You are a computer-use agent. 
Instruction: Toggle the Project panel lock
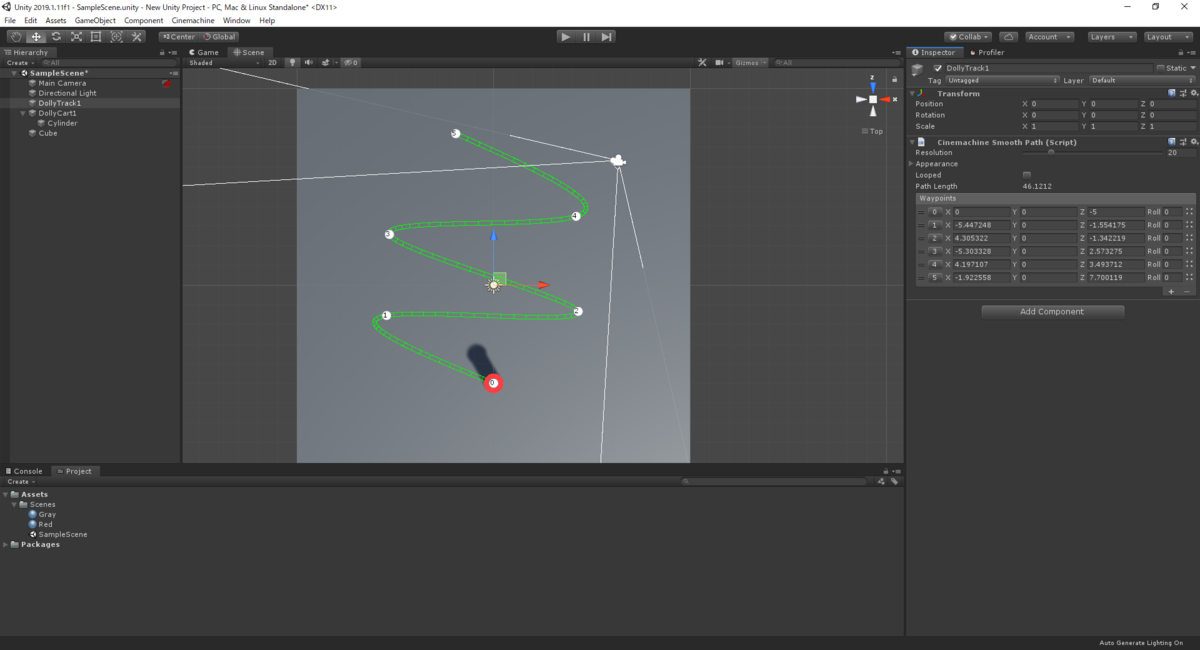click(885, 470)
